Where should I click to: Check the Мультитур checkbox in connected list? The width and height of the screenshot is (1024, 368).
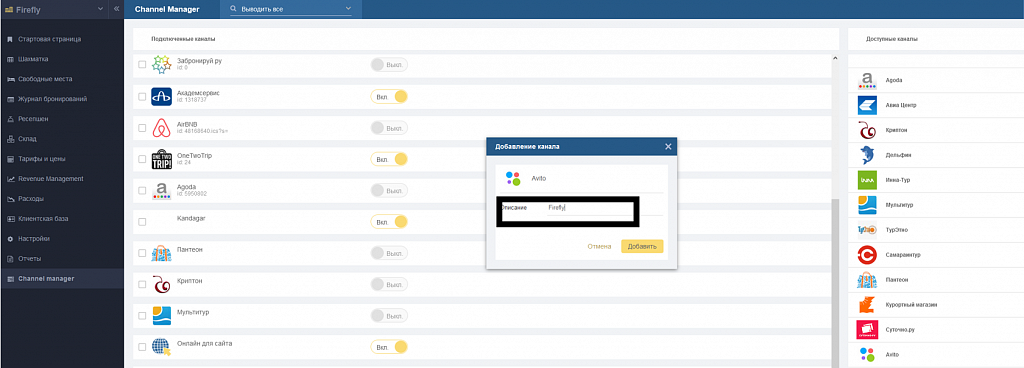coord(142,316)
